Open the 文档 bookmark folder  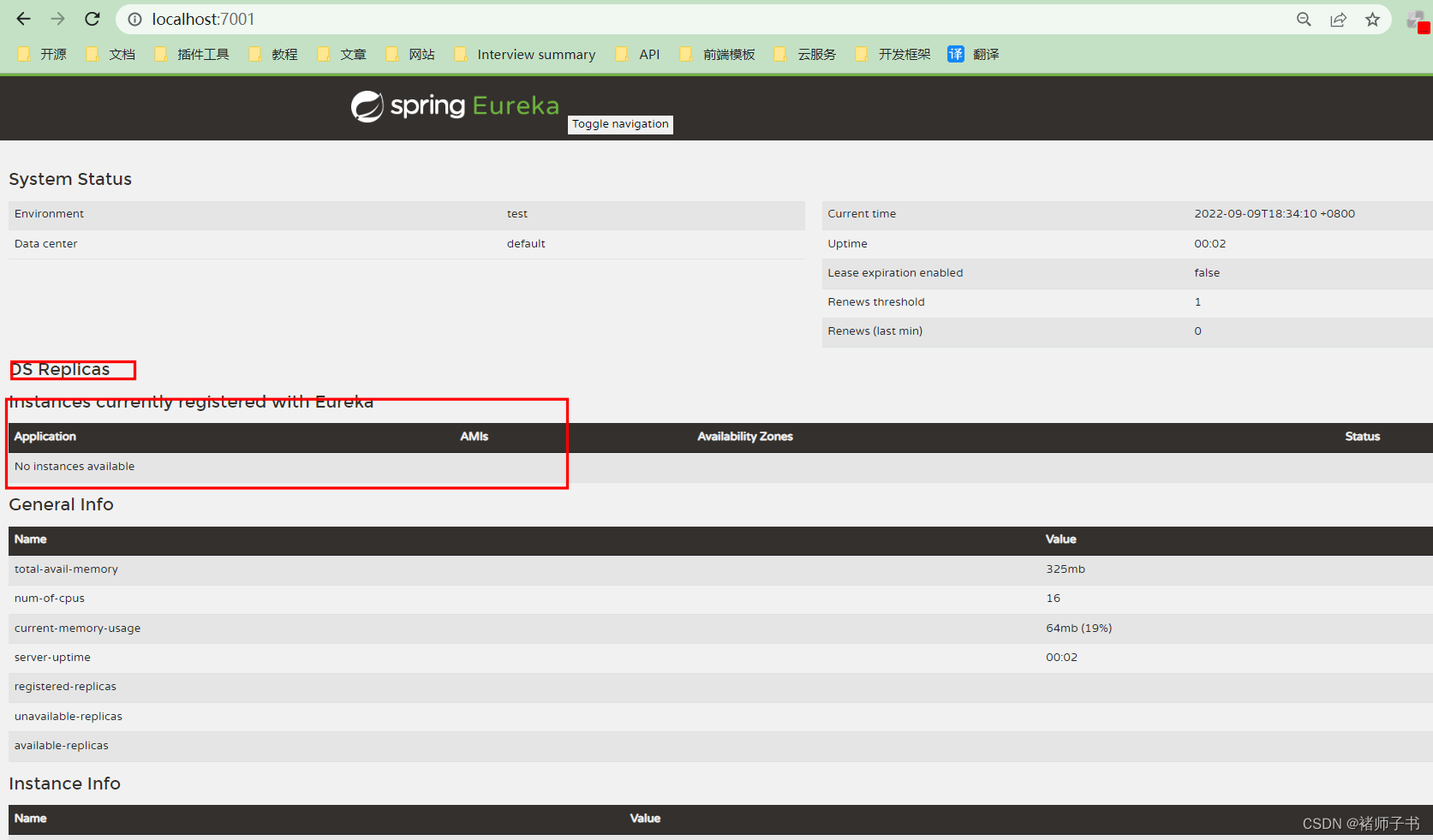[x=110, y=54]
